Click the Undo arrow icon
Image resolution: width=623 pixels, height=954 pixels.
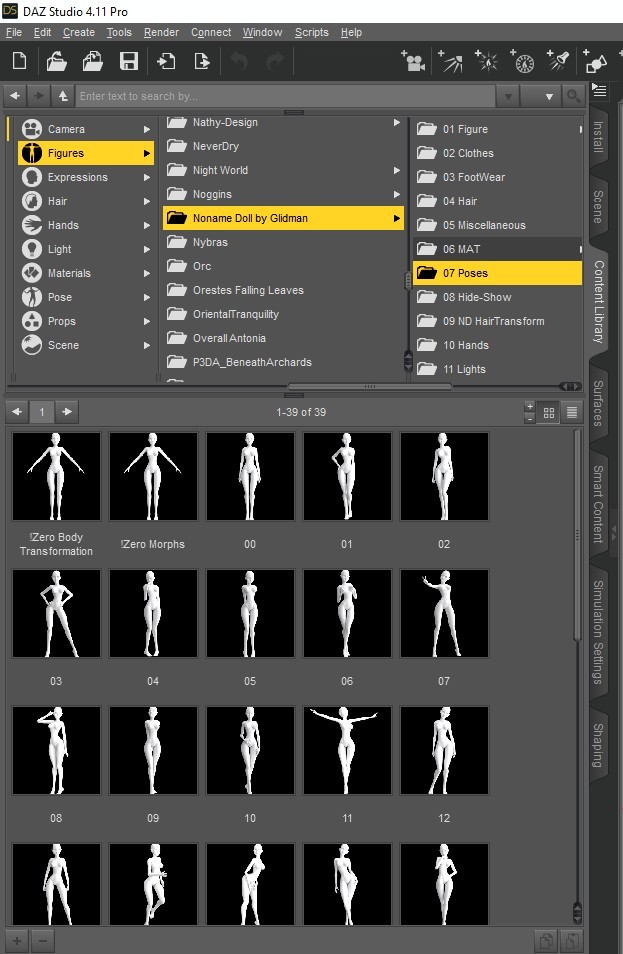click(x=238, y=61)
